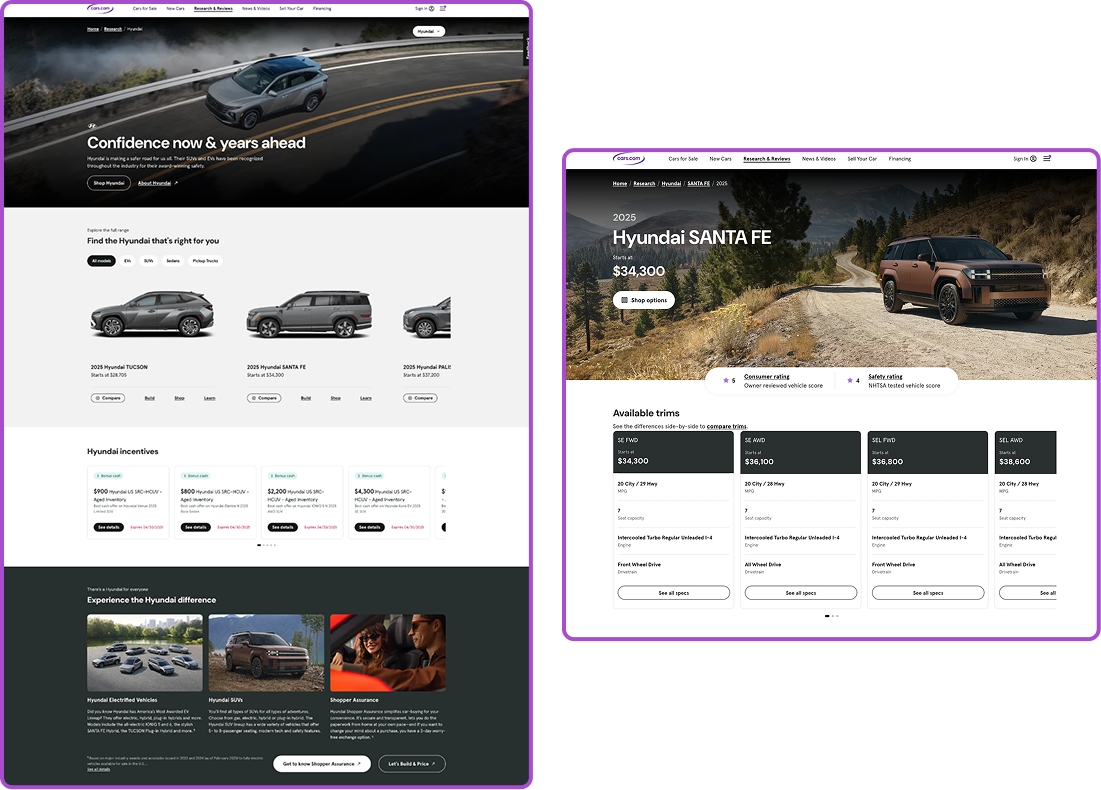
Task: Click Get to know Shopper Assurance button
Action: (322, 763)
